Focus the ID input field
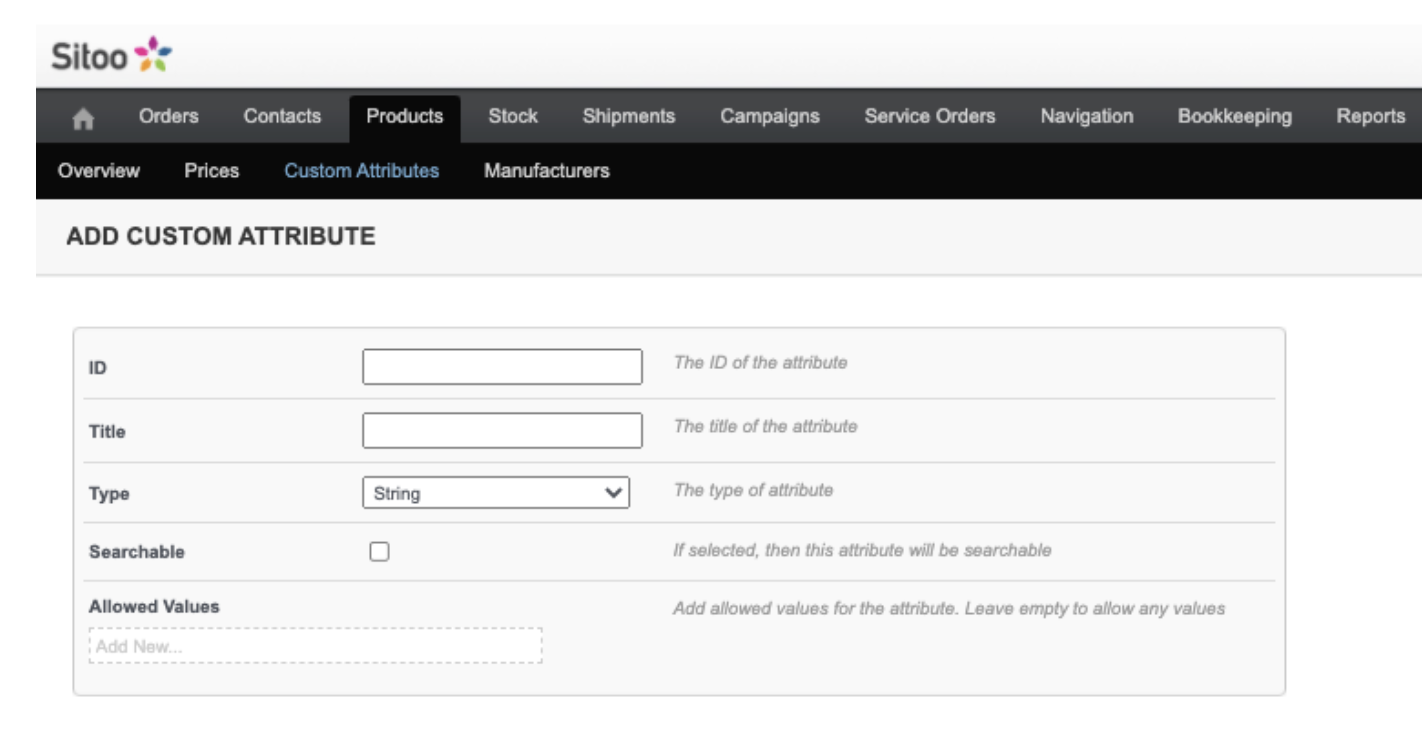The height and width of the screenshot is (732, 1422). point(502,367)
